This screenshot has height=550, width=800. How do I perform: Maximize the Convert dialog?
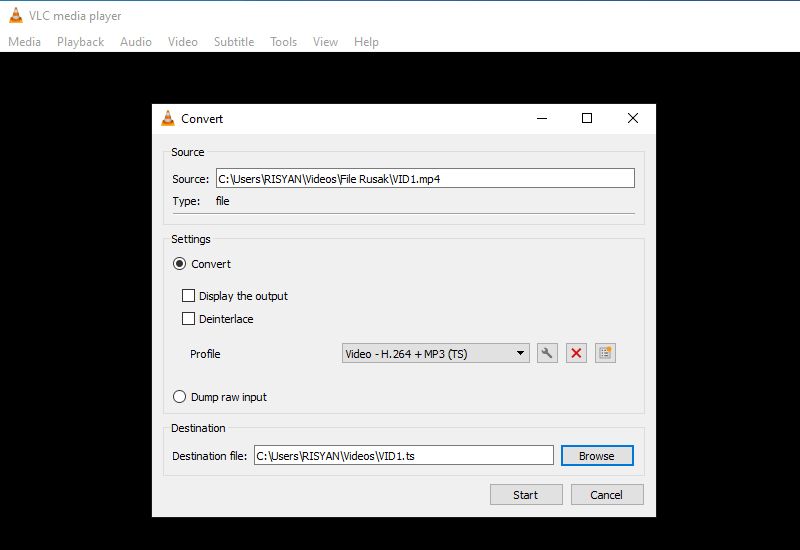[587, 118]
